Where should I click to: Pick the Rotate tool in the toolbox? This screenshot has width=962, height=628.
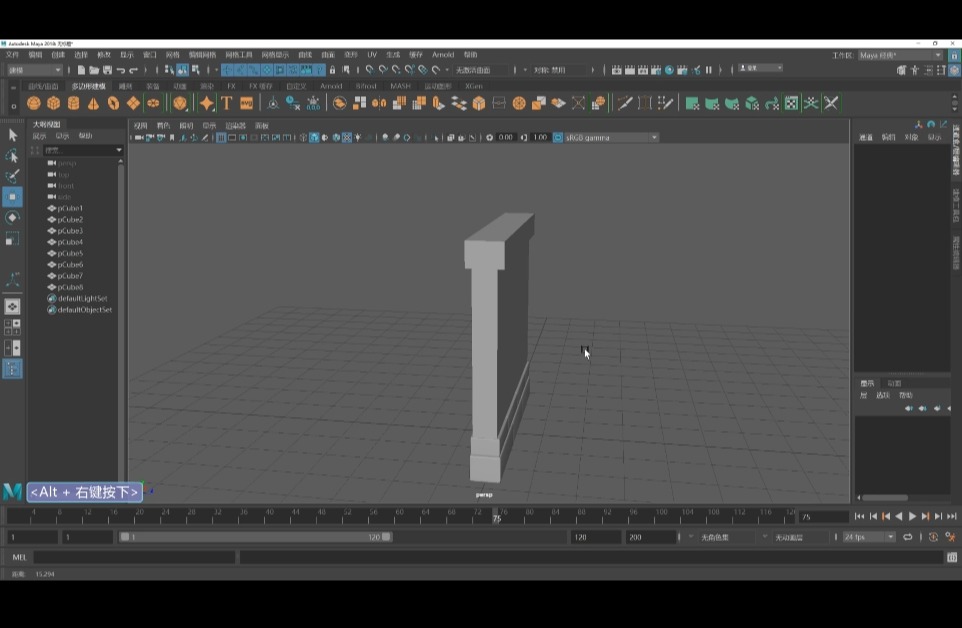(12, 218)
